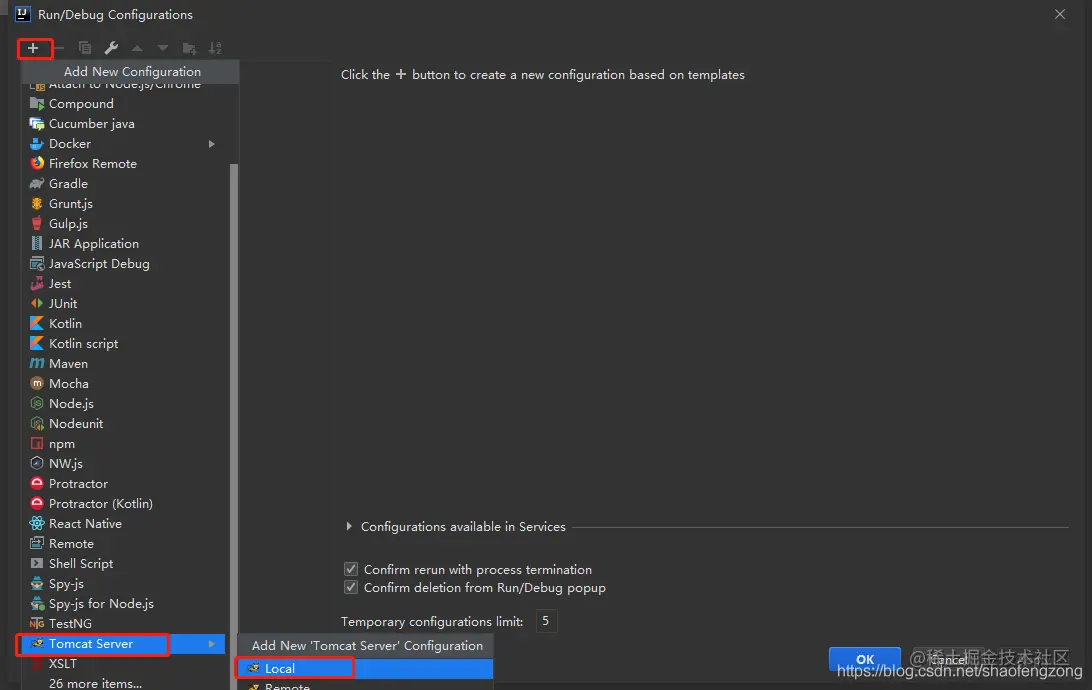Click the Copy Configuration toolbar icon
Image resolution: width=1092 pixels, height=690 pixels.
tap(85, 48)
